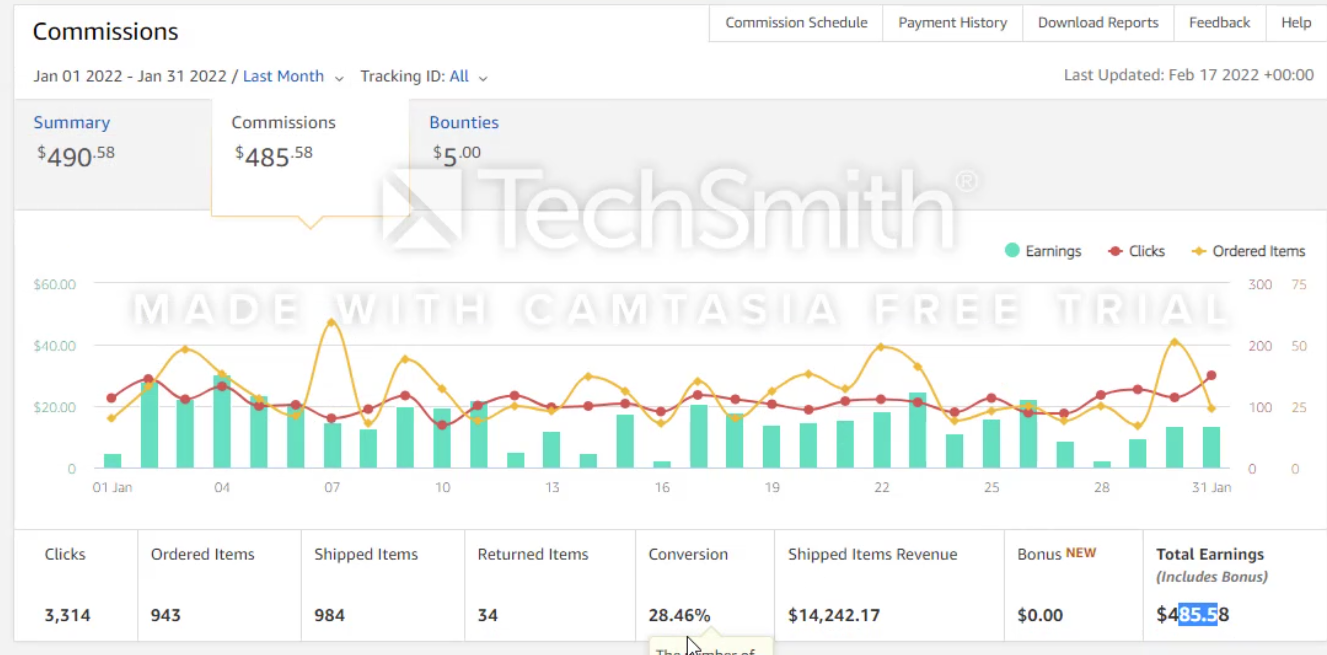Click the Total Earnings amount
1327x655 pixels.
1193,615
